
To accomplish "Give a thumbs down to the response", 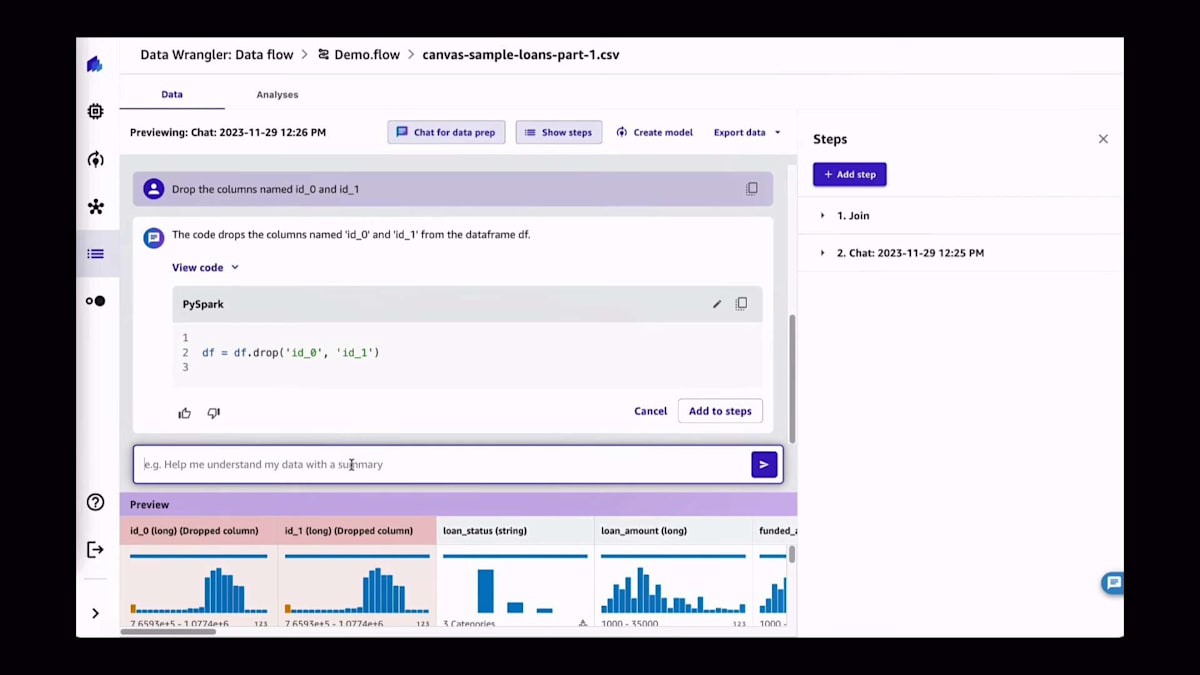I will 213,412.
